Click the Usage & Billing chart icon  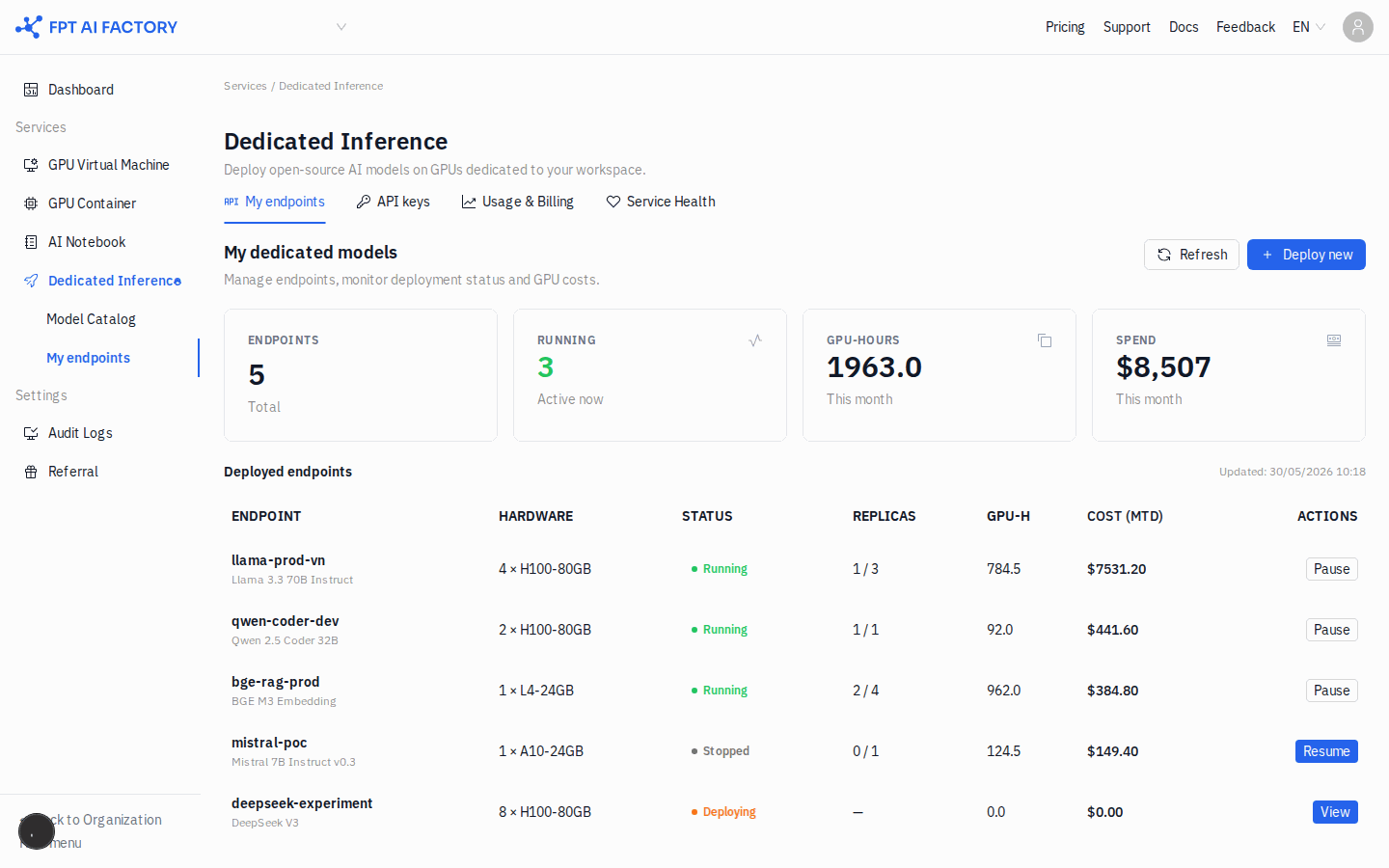(x=469, y=202)
